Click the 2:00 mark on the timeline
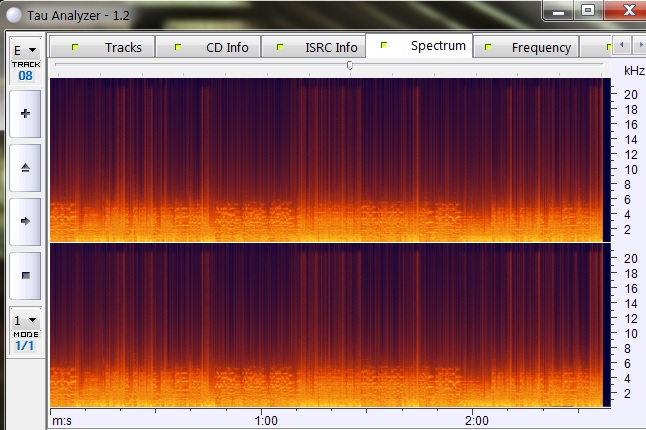 pos(477,420)
